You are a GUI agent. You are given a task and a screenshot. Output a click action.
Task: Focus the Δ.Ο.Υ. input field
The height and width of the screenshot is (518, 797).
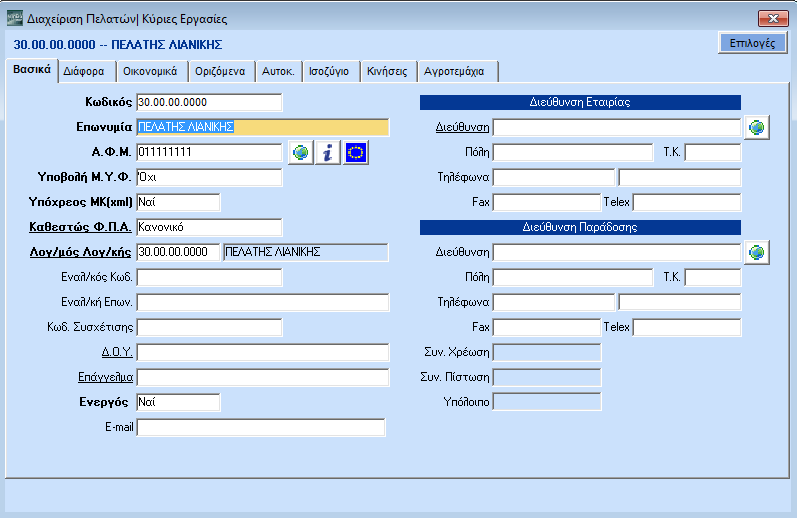coord(263,352)
